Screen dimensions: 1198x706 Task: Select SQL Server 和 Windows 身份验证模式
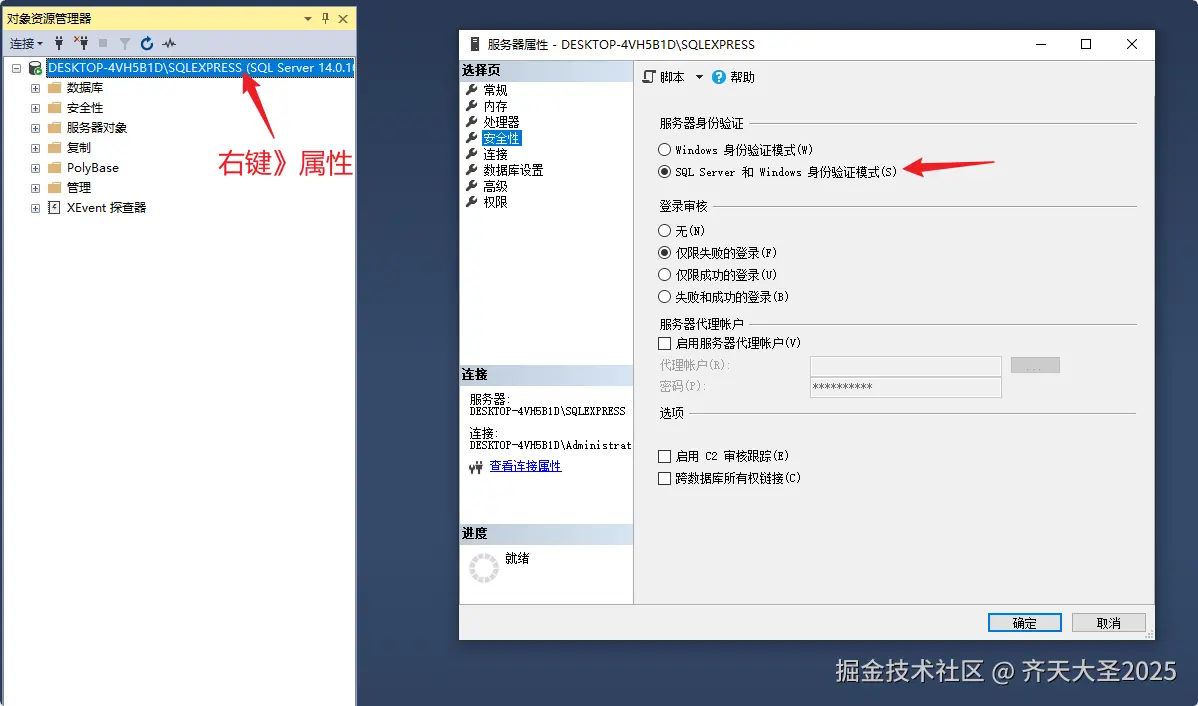(665, 172)
